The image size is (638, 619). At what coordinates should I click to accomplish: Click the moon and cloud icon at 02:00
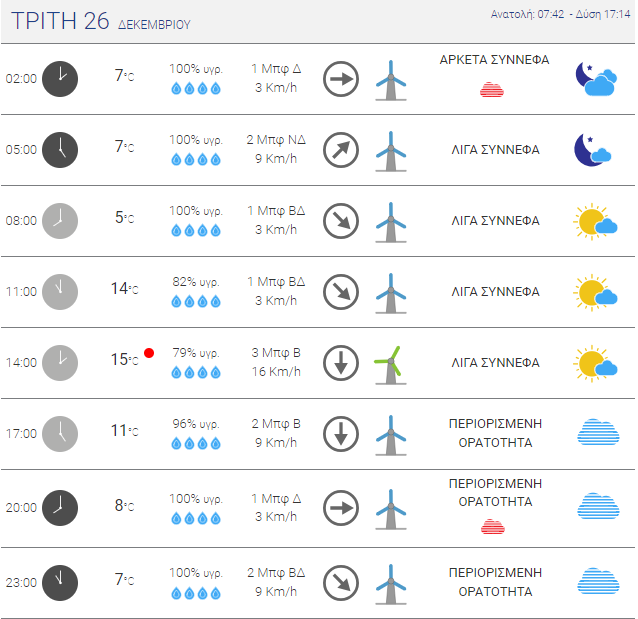(594, 79)
